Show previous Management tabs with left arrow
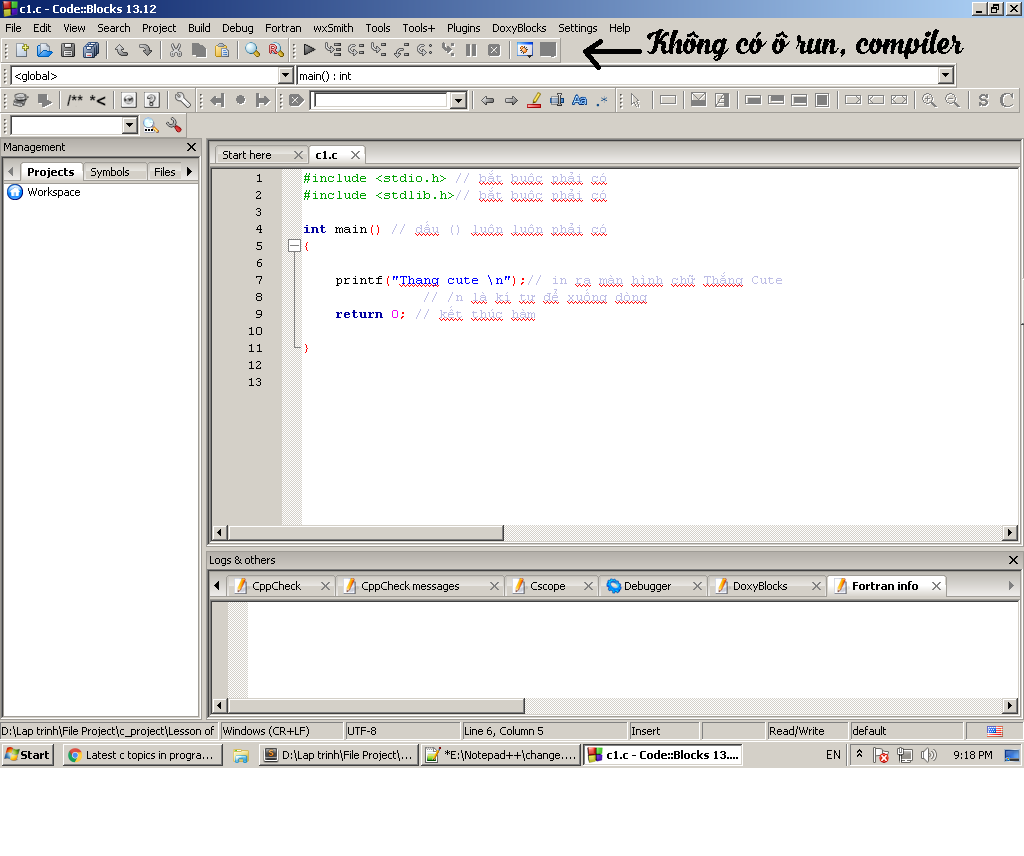This screenshot has height=856, width=1024. [10, 172]
